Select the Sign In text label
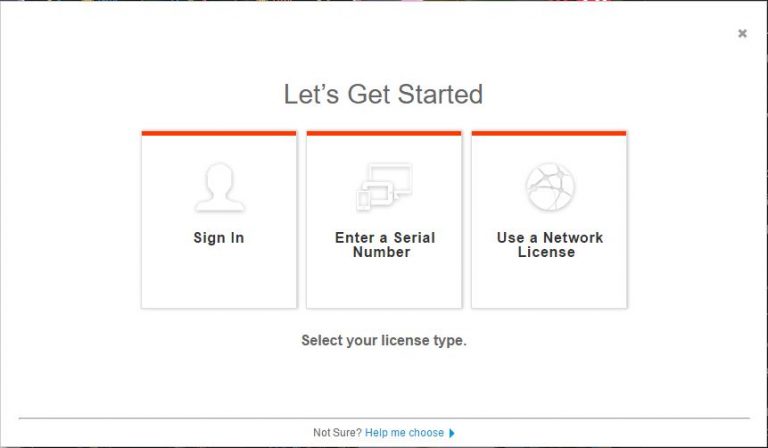Image resolution: width=768 pixels, height=448 pixels. point(219,238)
